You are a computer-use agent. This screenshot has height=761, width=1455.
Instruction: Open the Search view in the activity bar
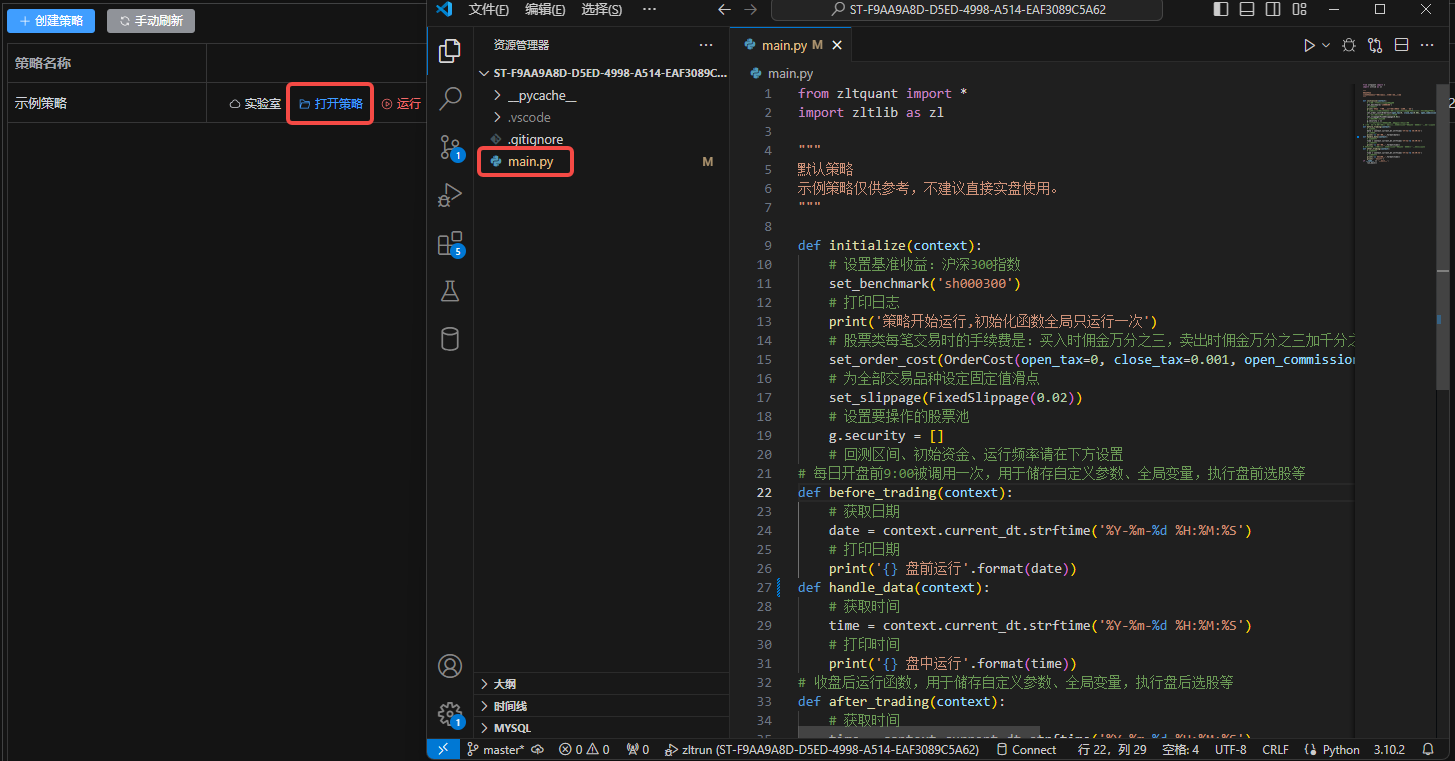[x=450, y=98]
